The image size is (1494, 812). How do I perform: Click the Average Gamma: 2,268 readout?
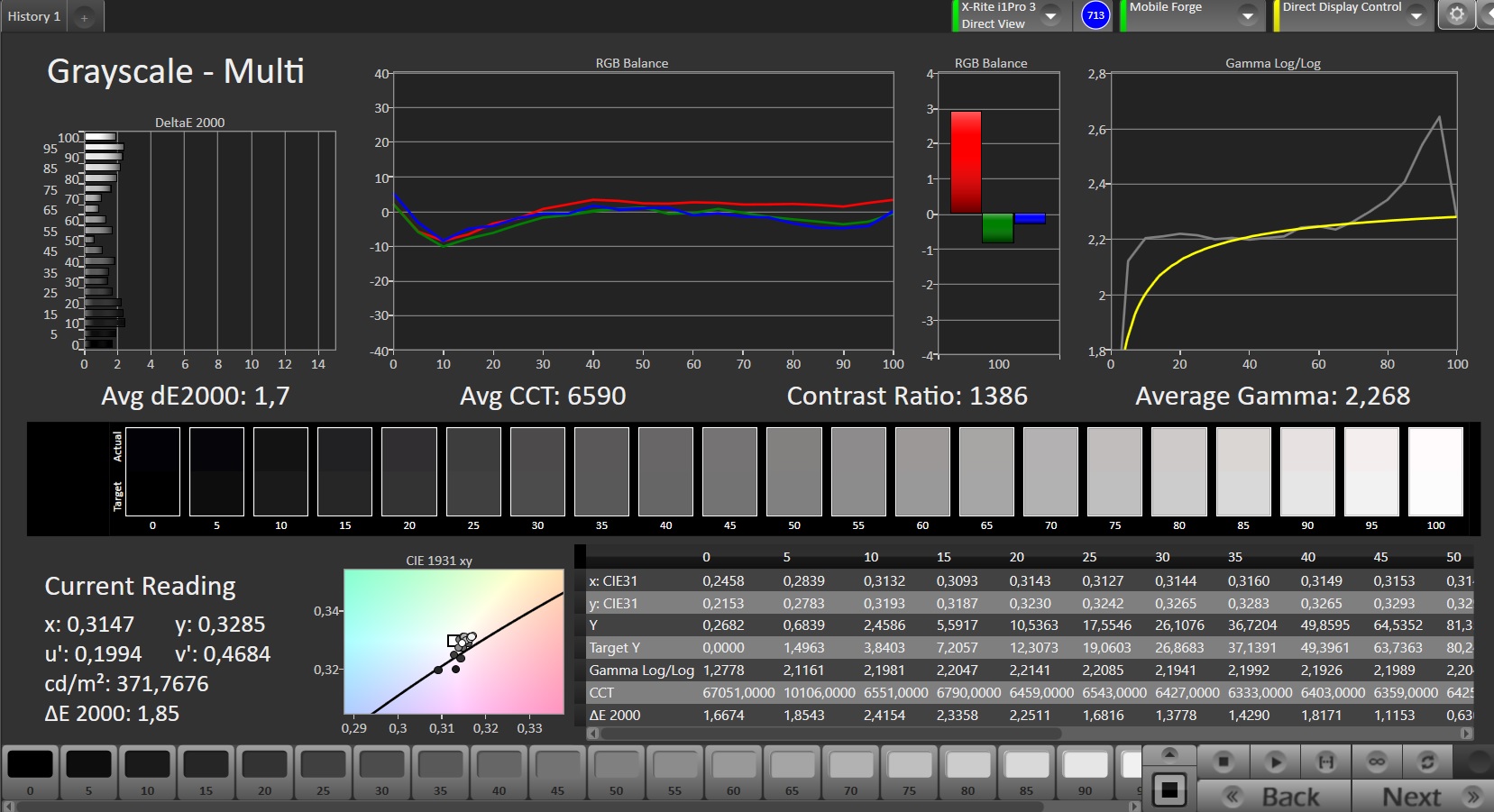click(1272, 397)
